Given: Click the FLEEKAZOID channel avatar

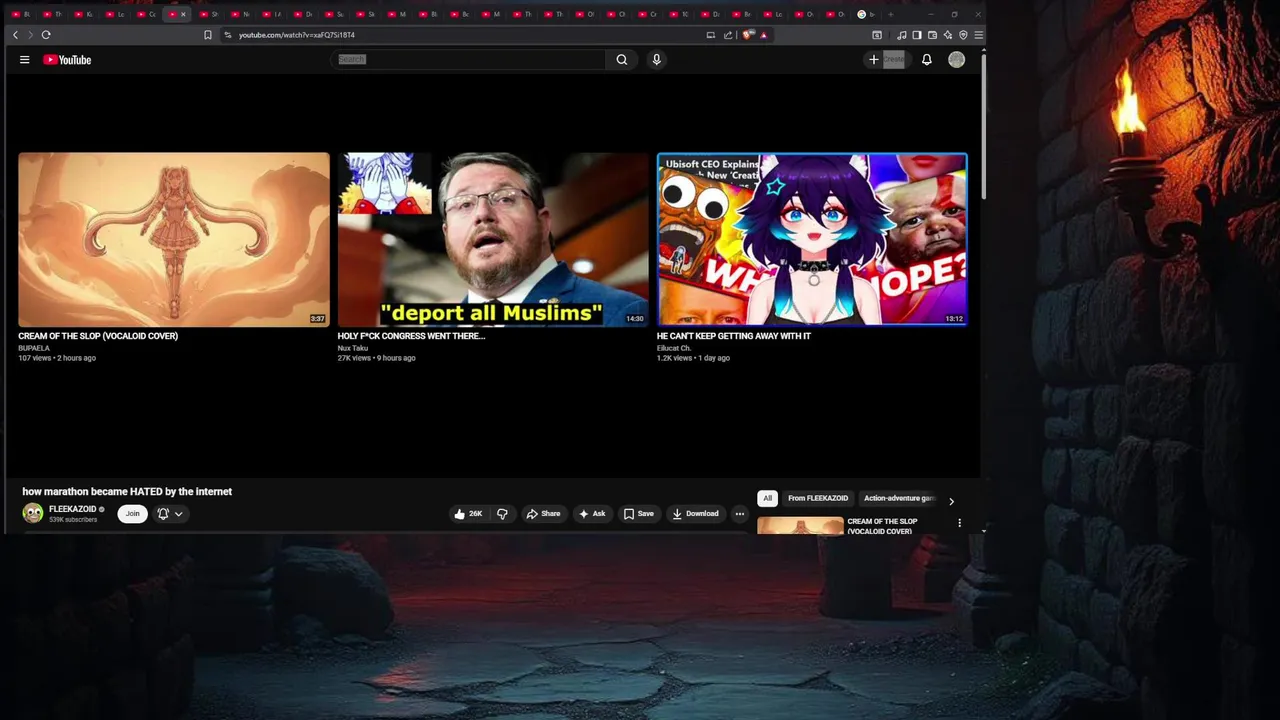Looking at the screenshot, I should click(33, 513).
